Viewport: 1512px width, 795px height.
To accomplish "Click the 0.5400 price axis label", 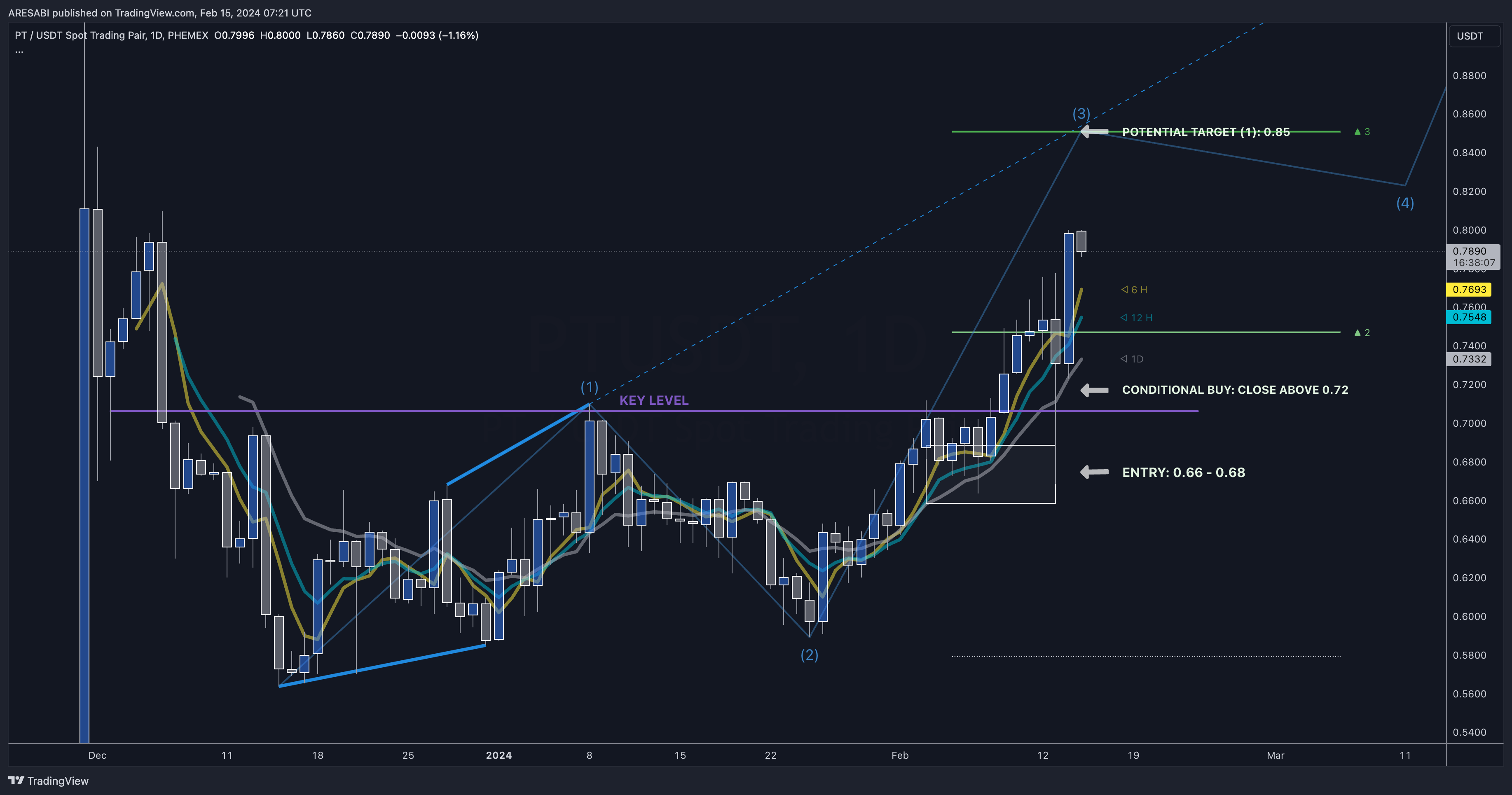I will point(1469,732).
